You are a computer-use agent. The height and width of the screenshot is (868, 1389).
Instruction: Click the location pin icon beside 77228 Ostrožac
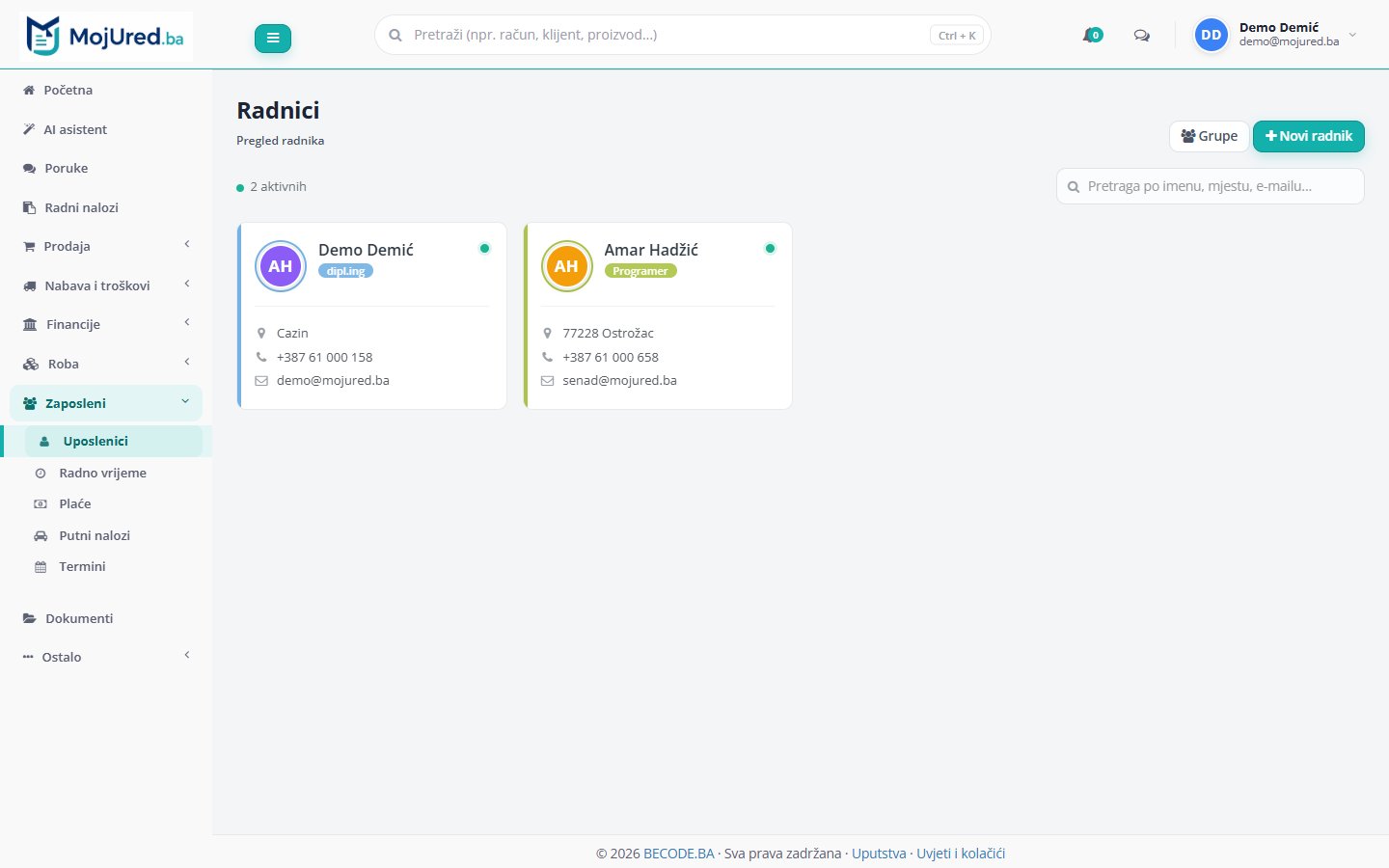point(547,333)
